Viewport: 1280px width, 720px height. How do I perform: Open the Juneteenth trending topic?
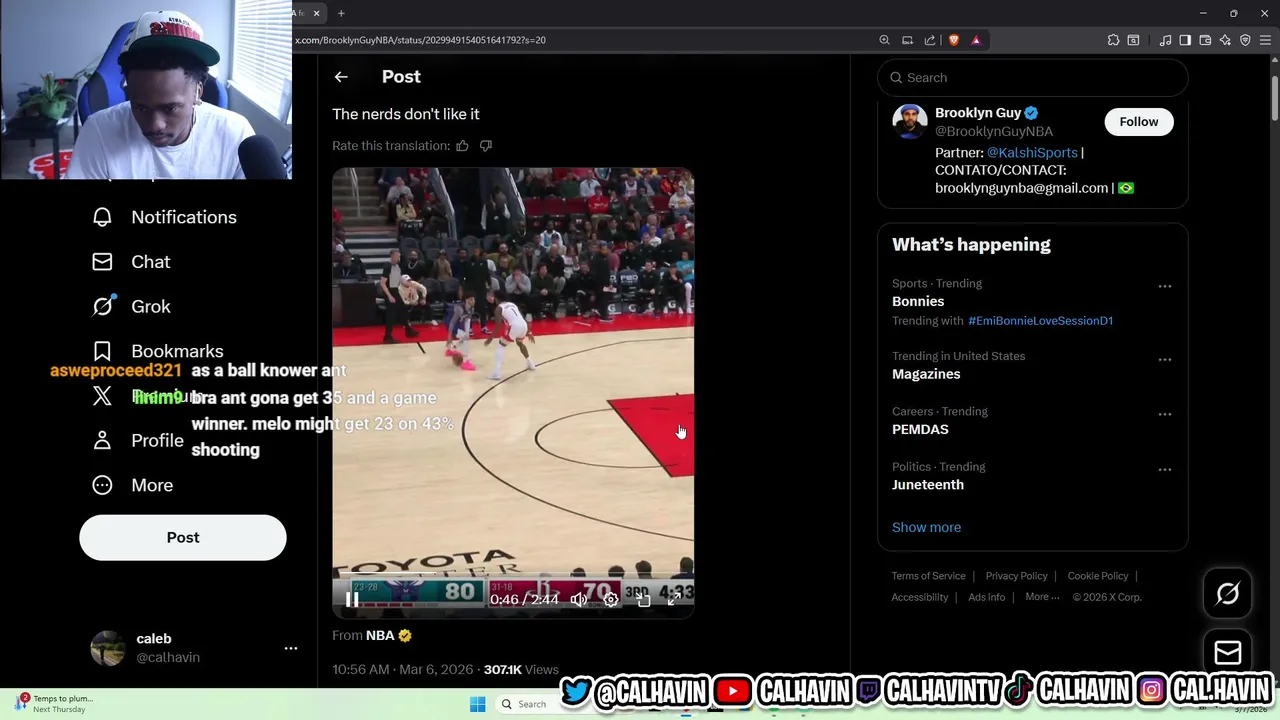928,485
